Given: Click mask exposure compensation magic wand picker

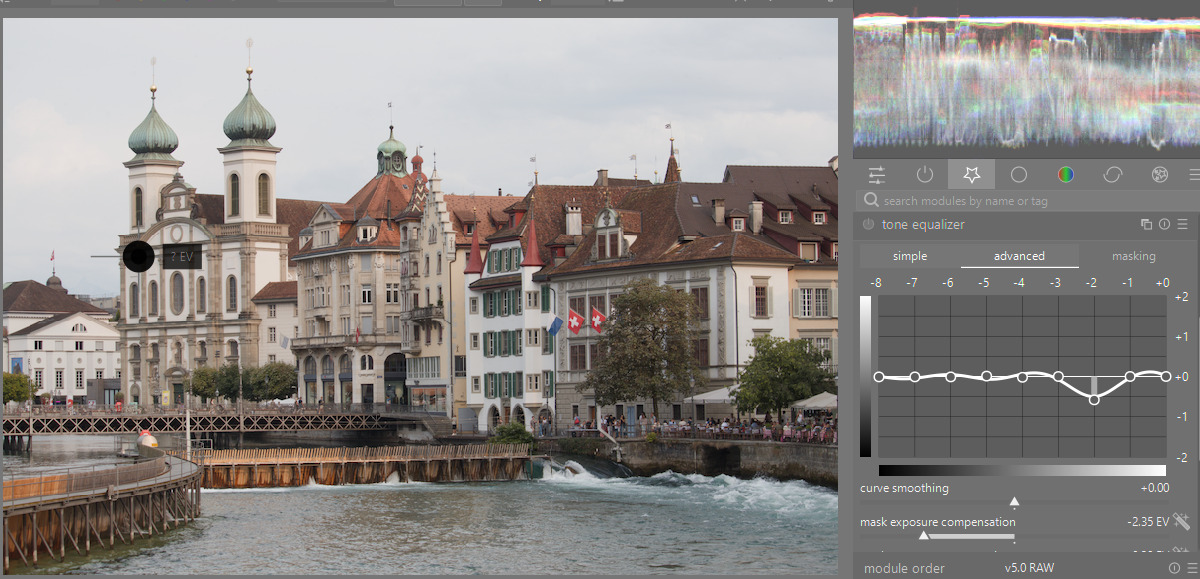Looking at the screenshot, I should tap(1182, 521).
